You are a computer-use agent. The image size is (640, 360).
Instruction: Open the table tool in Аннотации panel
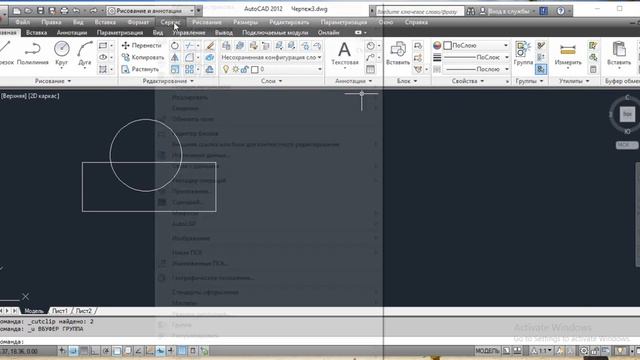click(370, 69)
